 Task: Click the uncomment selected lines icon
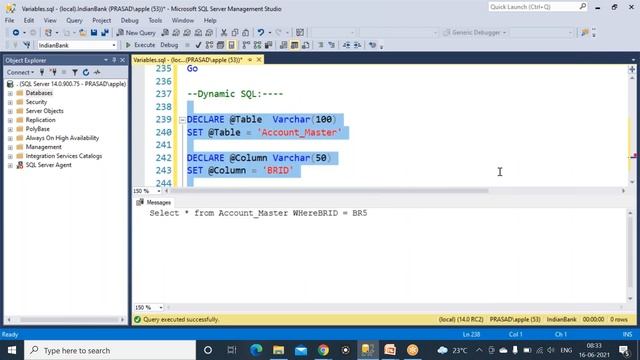click(x=331, y=45)
